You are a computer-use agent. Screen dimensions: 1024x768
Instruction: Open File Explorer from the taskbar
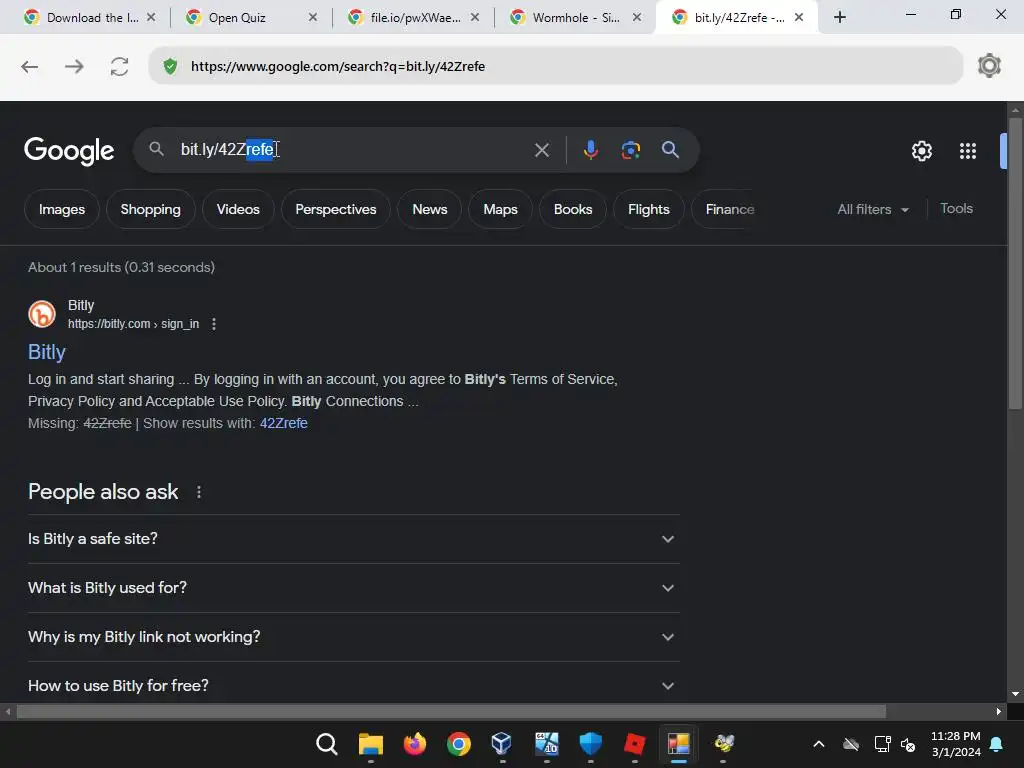[x=370, y=744]
